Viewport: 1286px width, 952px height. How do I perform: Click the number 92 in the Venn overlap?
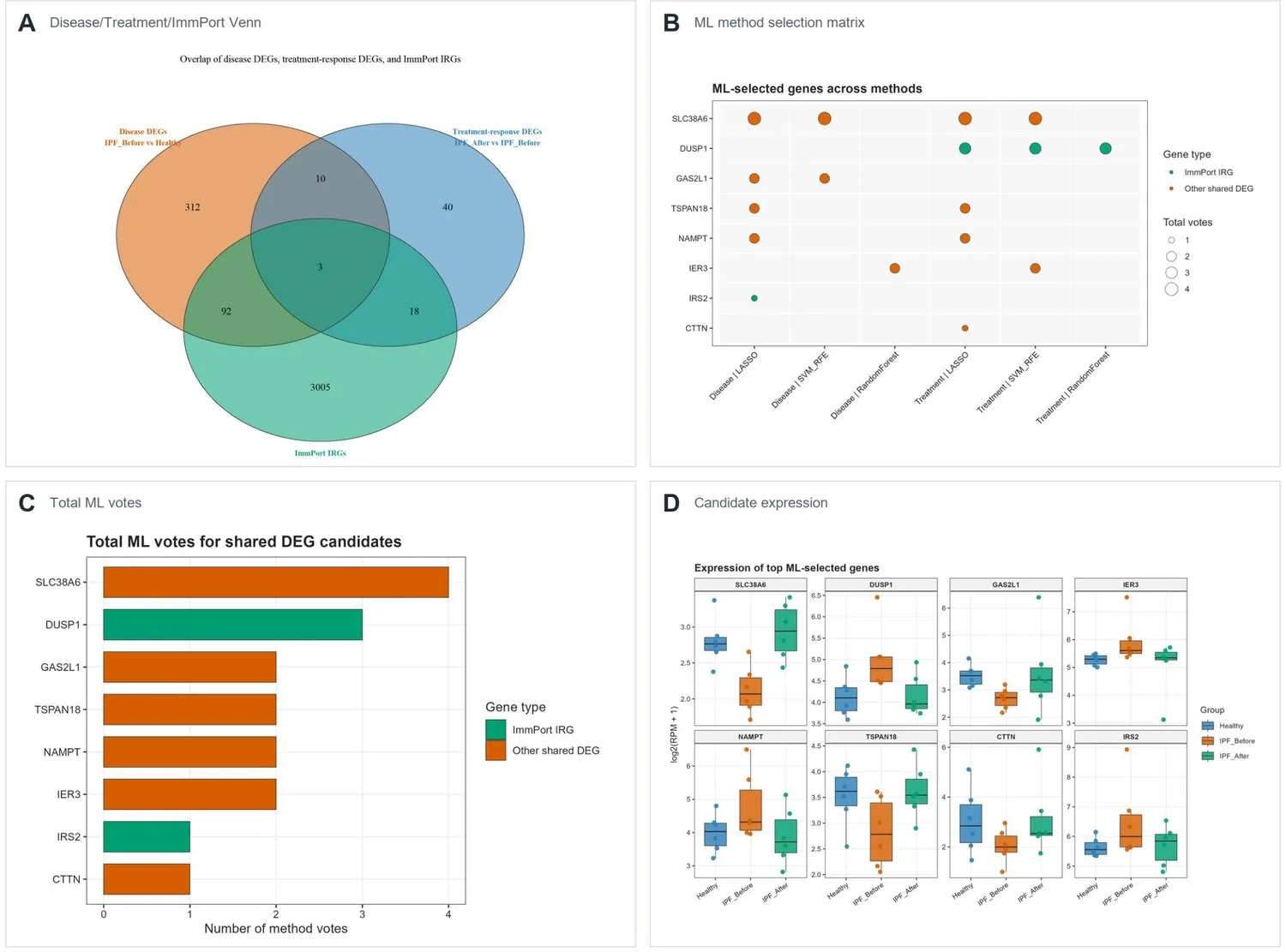226,311
